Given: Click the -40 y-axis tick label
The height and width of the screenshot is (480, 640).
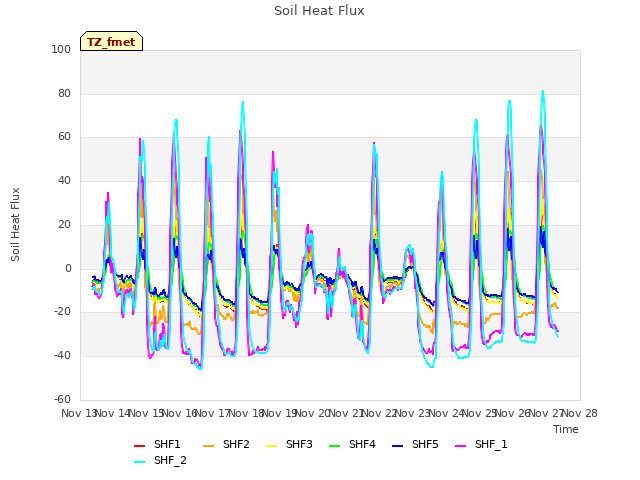Looking at the screenshot, I should [x=62, y=356].
